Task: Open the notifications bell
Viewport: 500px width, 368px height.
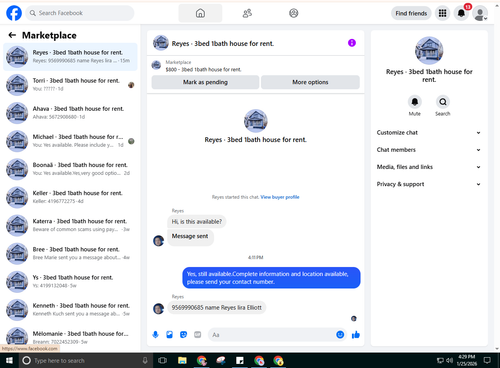Action: pos(461,13)
